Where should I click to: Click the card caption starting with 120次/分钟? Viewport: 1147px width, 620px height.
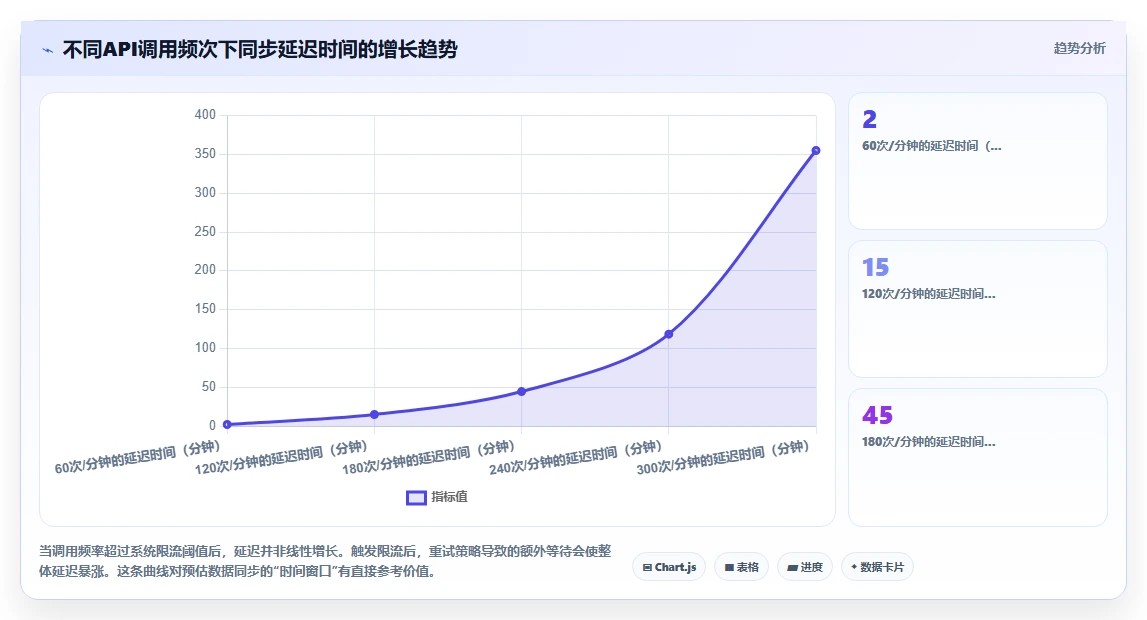(928, 294)
